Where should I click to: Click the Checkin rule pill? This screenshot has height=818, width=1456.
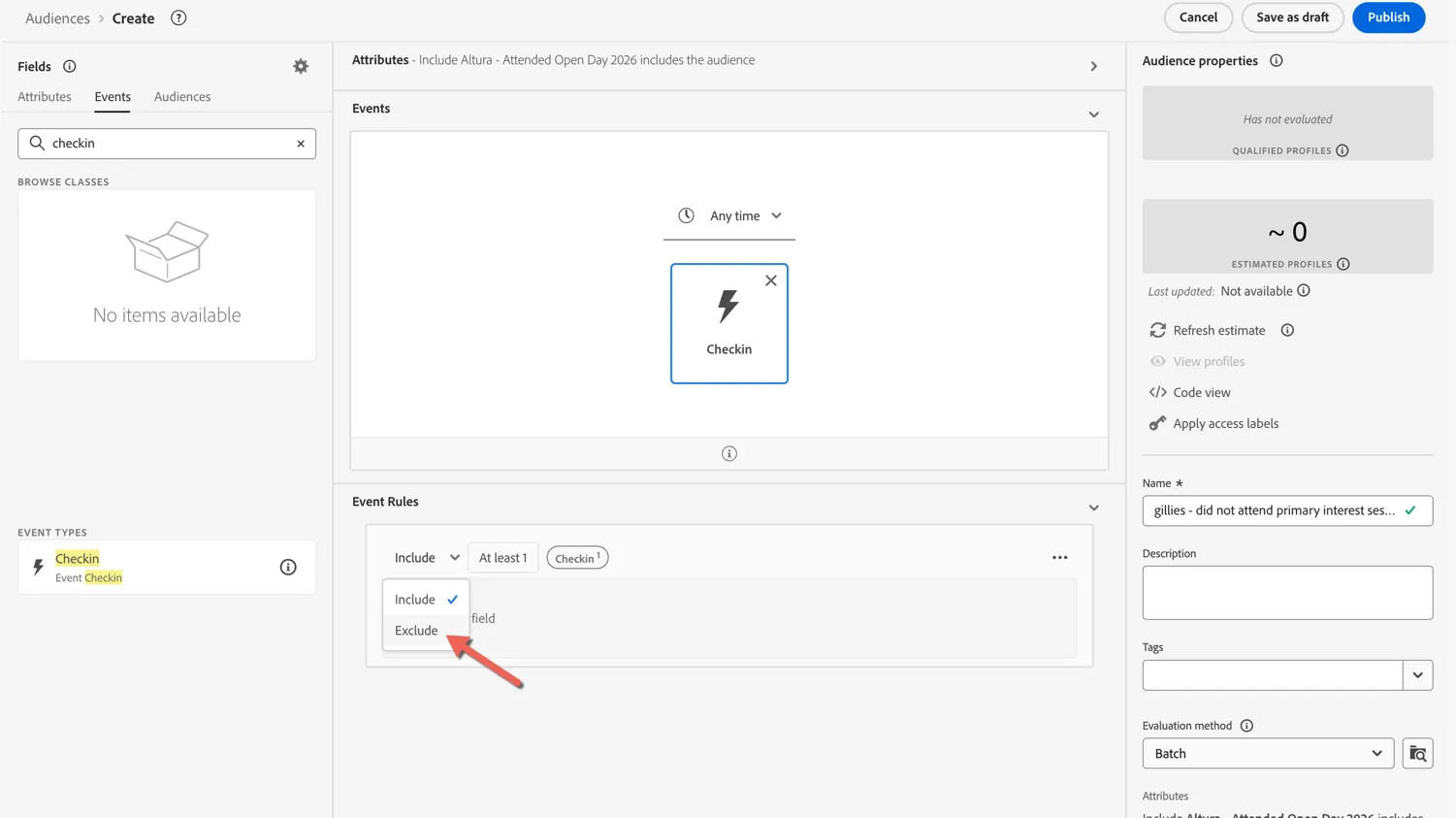tap(577, 558)
